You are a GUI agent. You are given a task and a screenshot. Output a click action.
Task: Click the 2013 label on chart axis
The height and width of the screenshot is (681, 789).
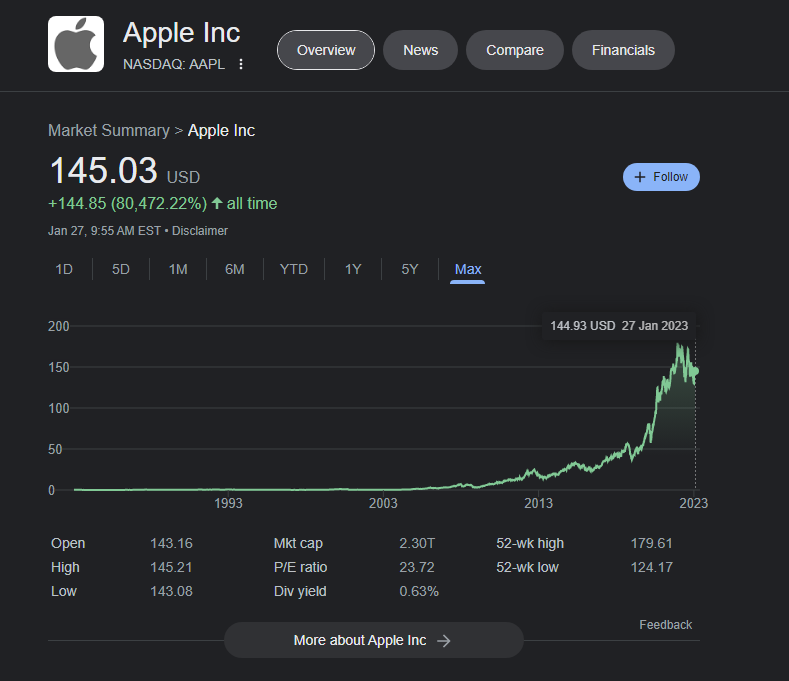coord(538,503)
